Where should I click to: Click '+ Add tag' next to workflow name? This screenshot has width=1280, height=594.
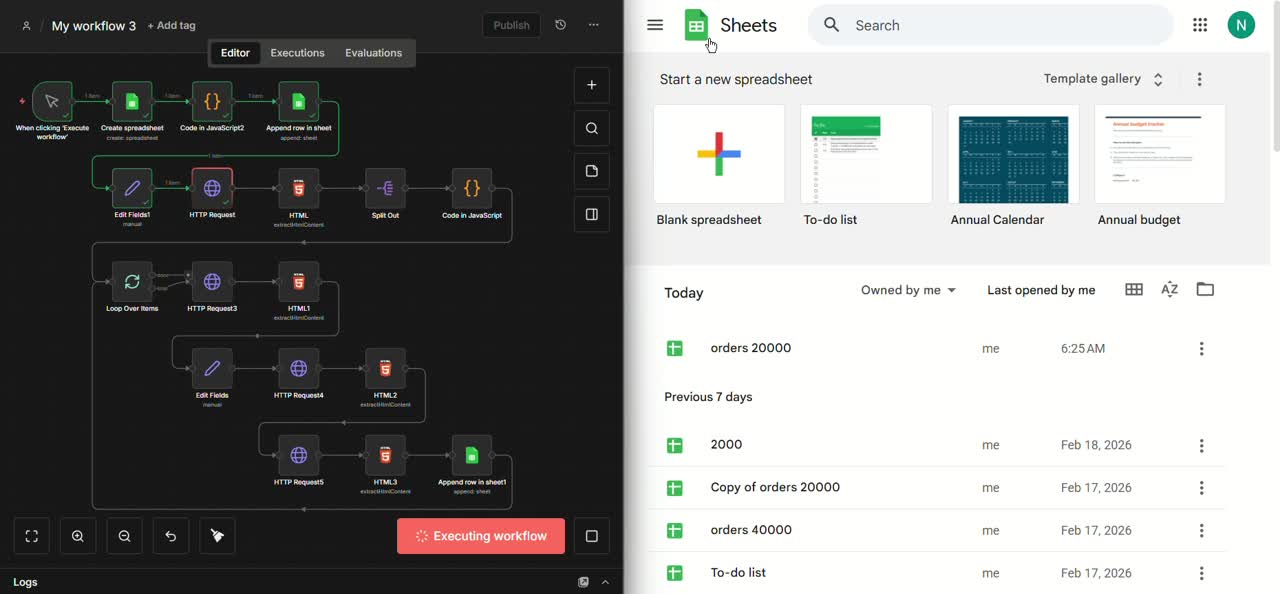point(171,26)
